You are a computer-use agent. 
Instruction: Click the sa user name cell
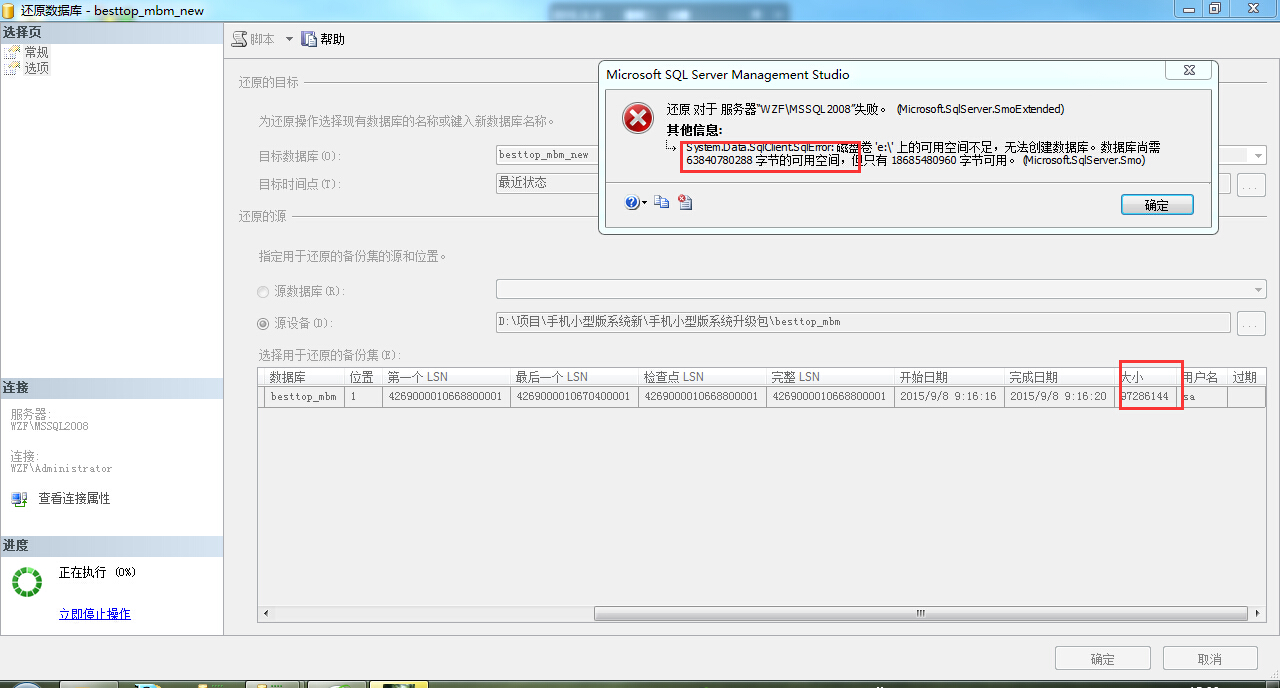click(x=1203, y=396)
